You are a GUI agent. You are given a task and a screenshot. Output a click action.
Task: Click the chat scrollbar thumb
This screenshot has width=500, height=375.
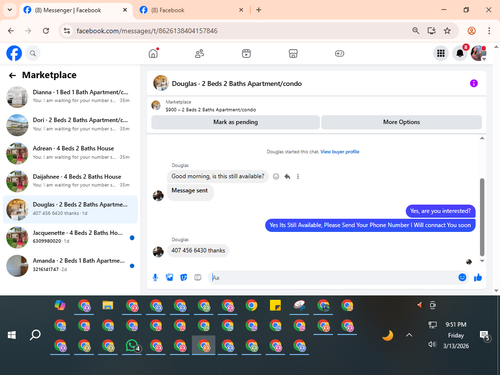pyautogui.click(x=482, y=217)
